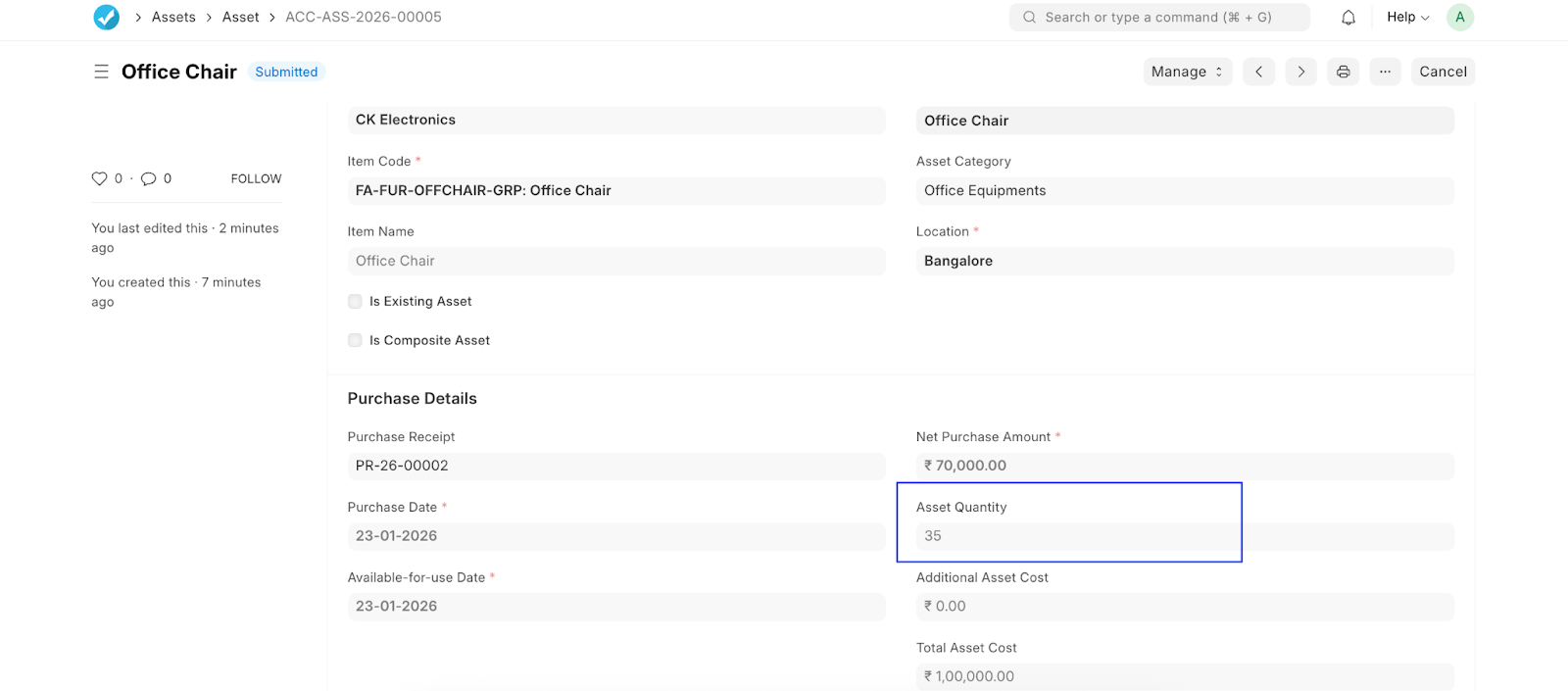Click the ERPNext home logo icon

(106, 17)
